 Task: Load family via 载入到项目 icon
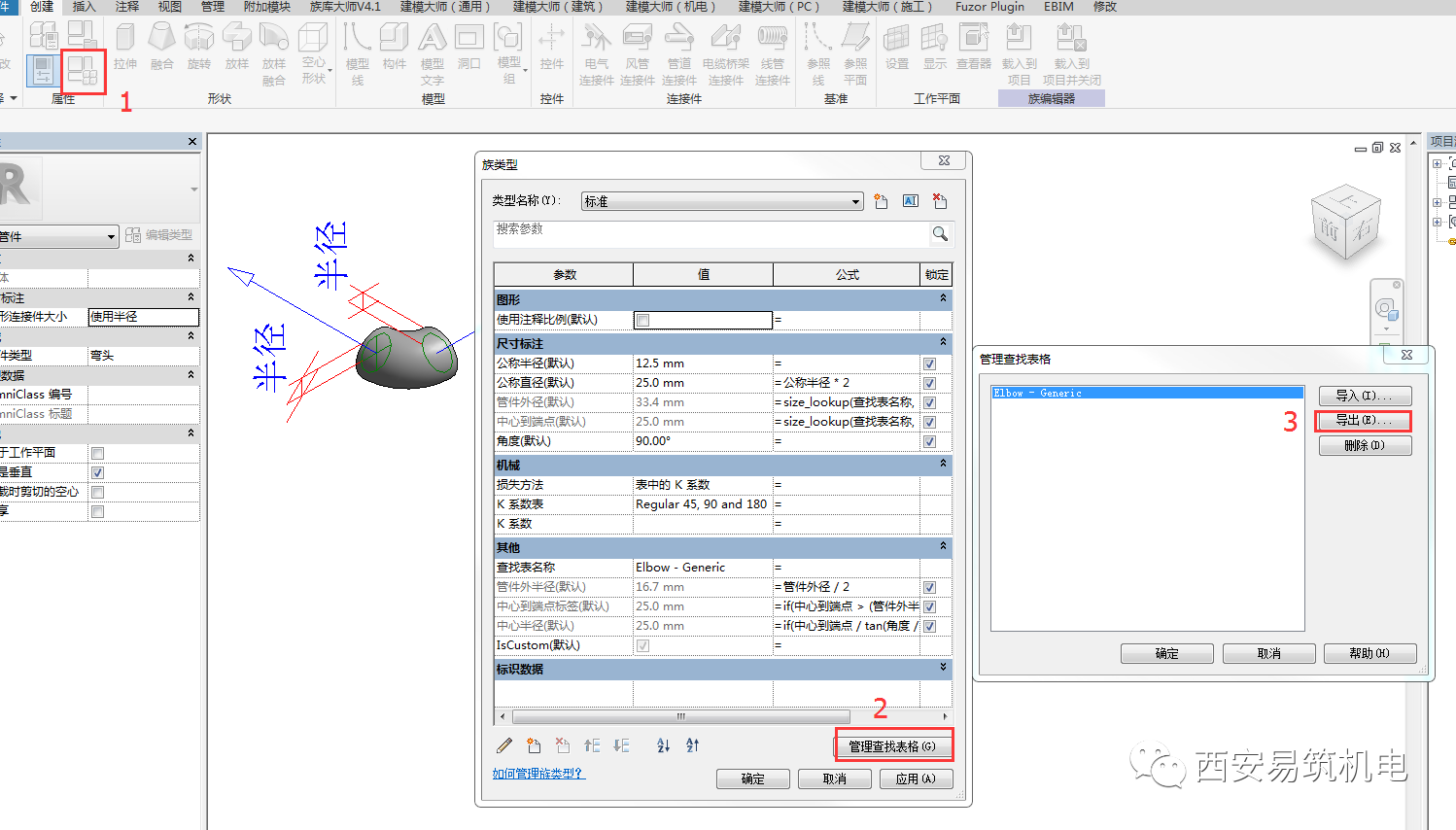click(x=1019, y=53)
